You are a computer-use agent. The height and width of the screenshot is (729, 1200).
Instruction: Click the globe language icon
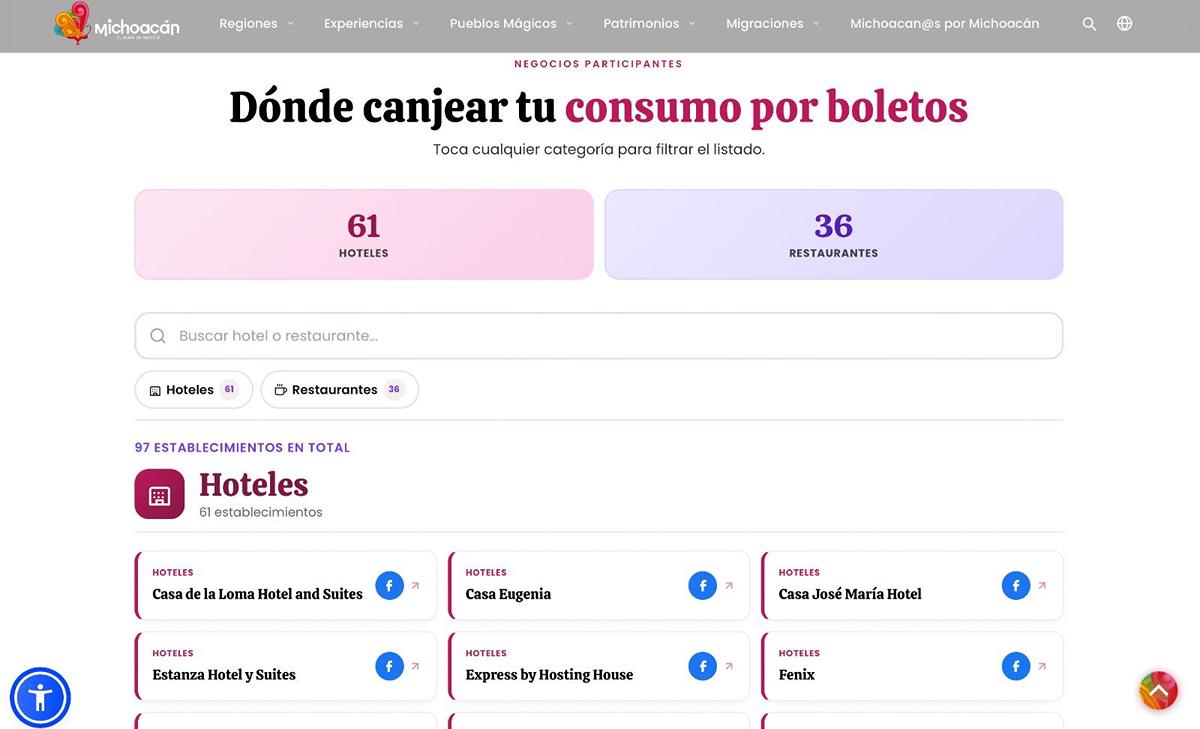[x=1125, y=24]
